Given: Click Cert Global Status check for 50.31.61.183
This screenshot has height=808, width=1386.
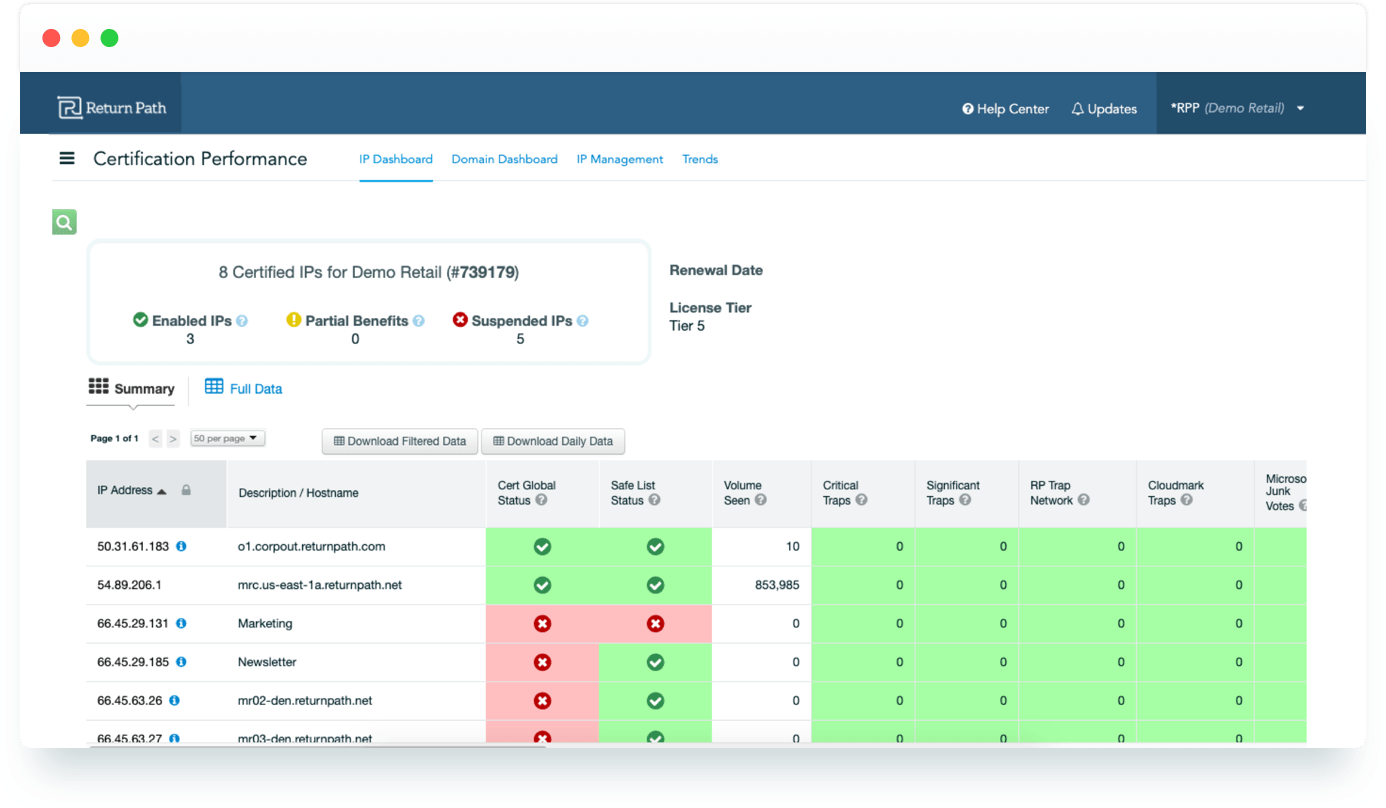Looking at the screenshot, I should click(542, 547).
